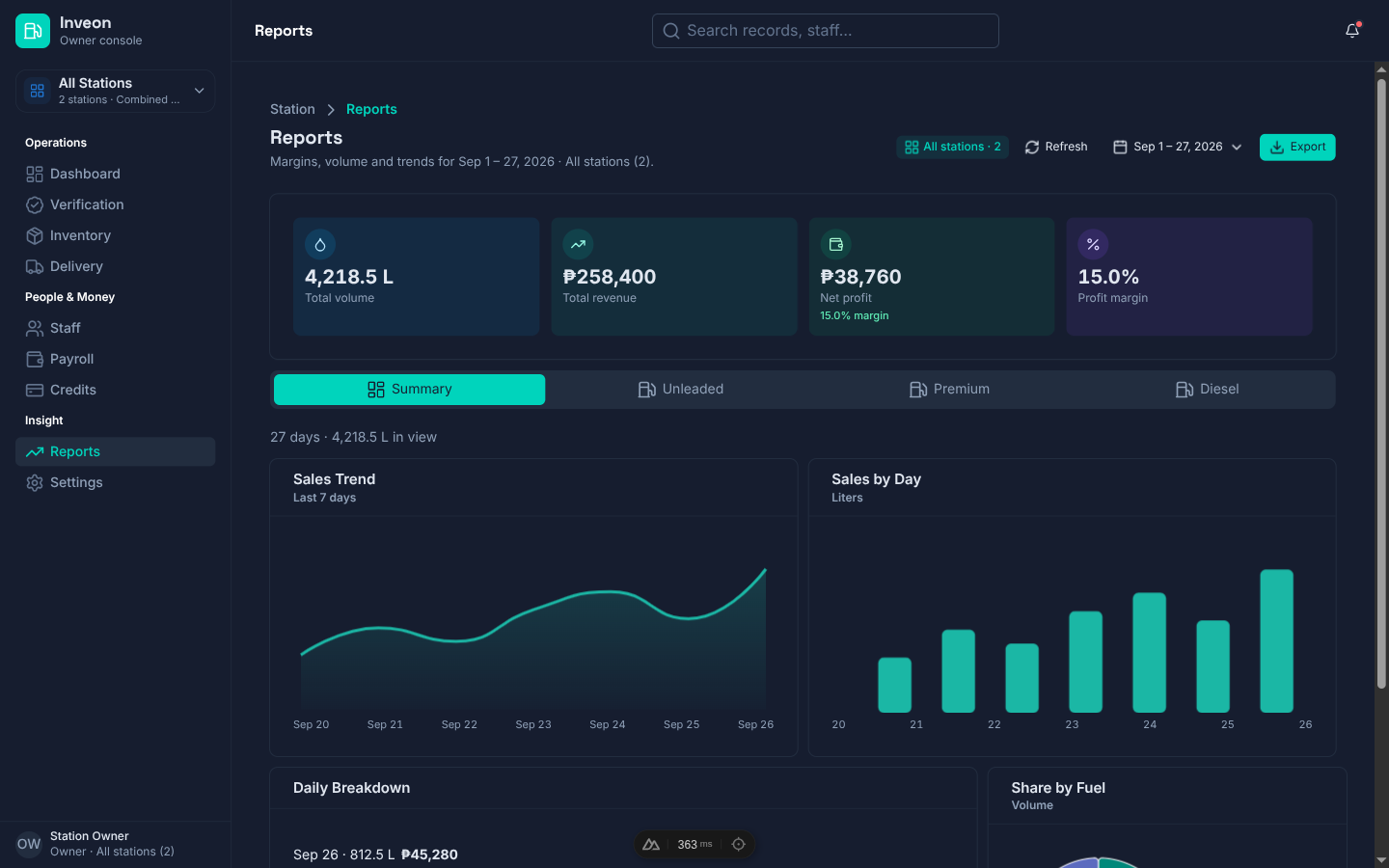The height and width of the screenshot is (868, 1389).
Task: Open the Sep 1 – 27, 2026 date range dropdown
Action: pyautogui.click(x=1177, y=147)
